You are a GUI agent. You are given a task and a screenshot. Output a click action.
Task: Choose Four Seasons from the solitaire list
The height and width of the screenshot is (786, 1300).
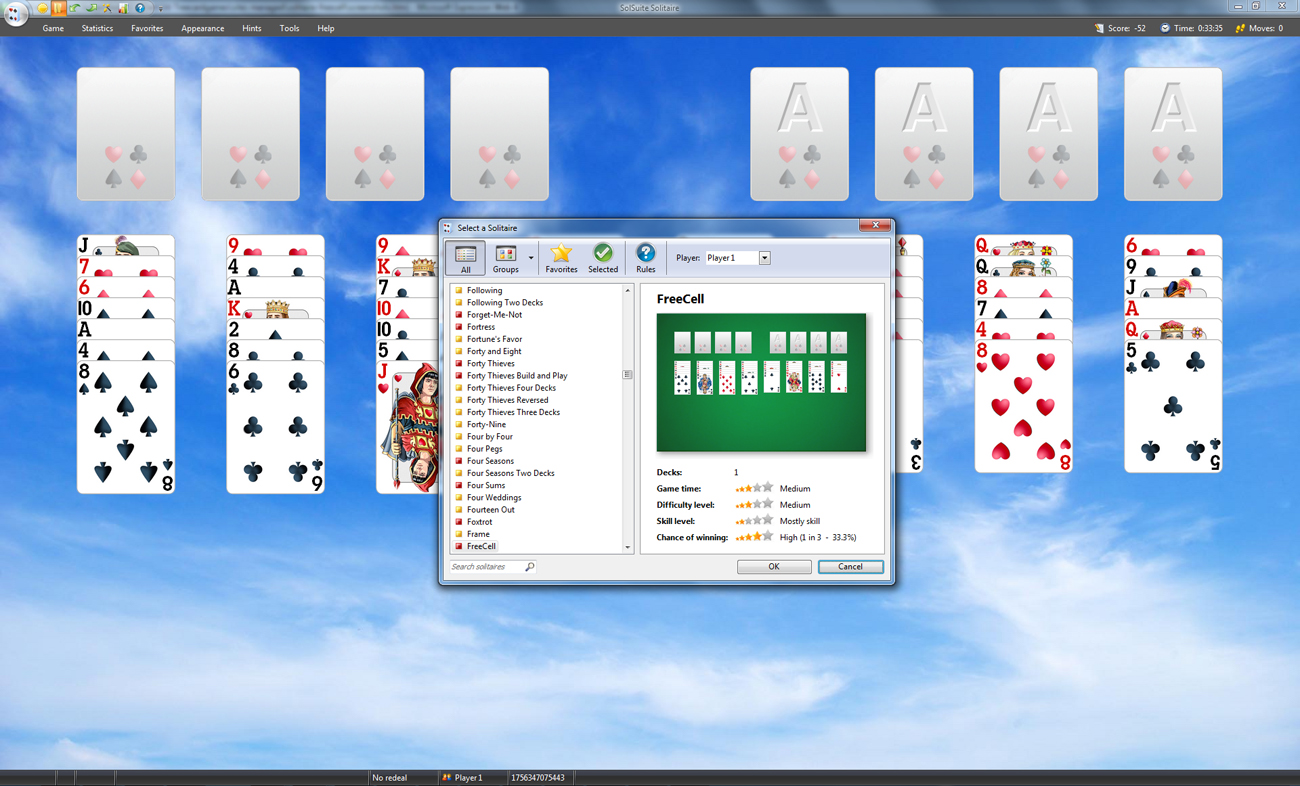pyautogui.click(x=490, y=461)
